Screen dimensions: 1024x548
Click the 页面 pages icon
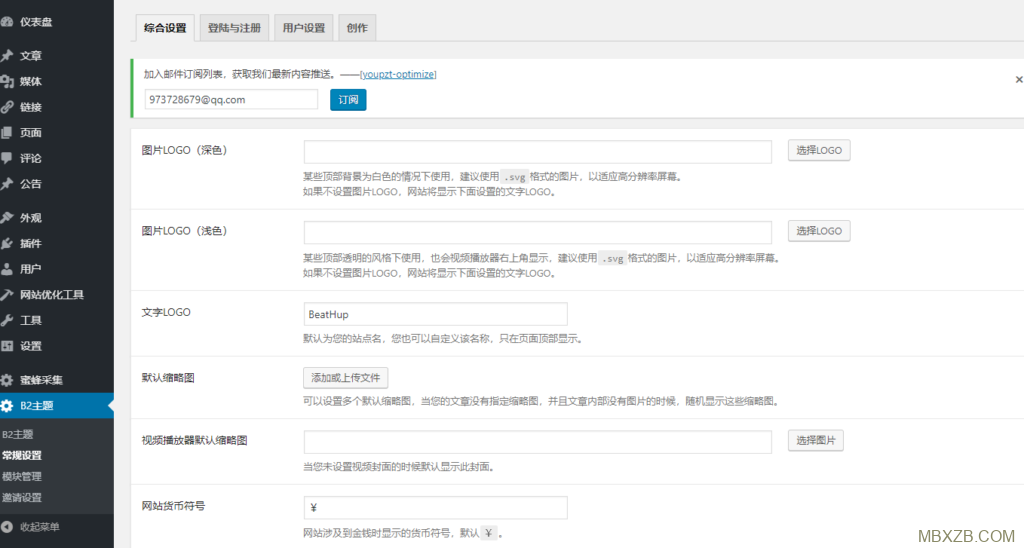pos(7,133)
